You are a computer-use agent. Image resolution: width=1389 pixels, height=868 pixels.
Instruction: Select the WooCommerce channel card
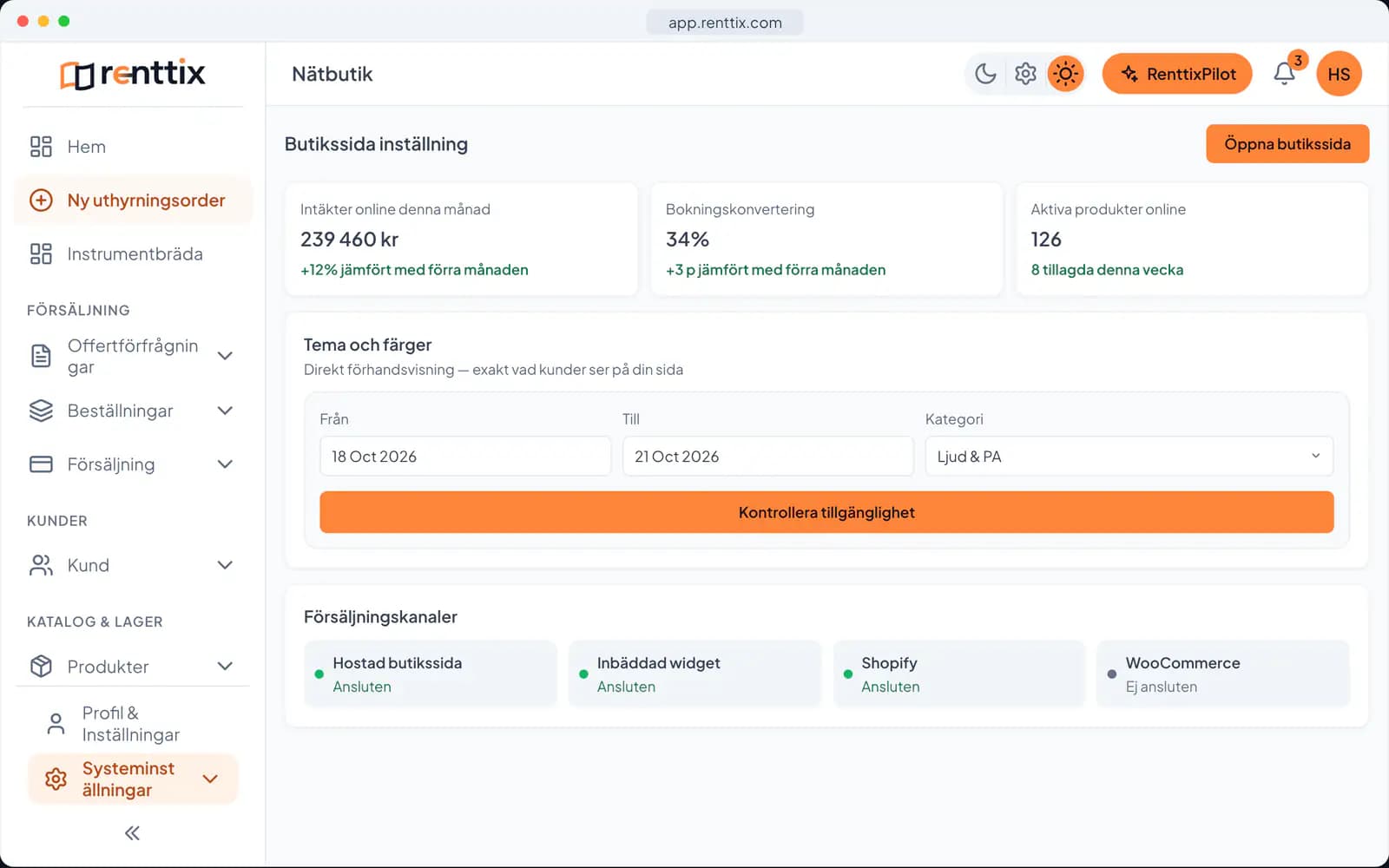click(1223, 674)
